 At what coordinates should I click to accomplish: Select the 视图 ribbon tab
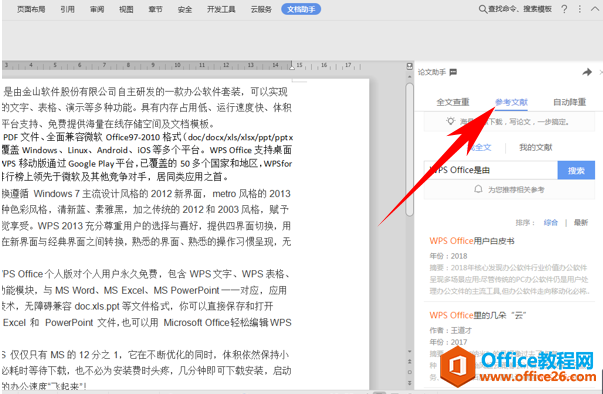126,9
